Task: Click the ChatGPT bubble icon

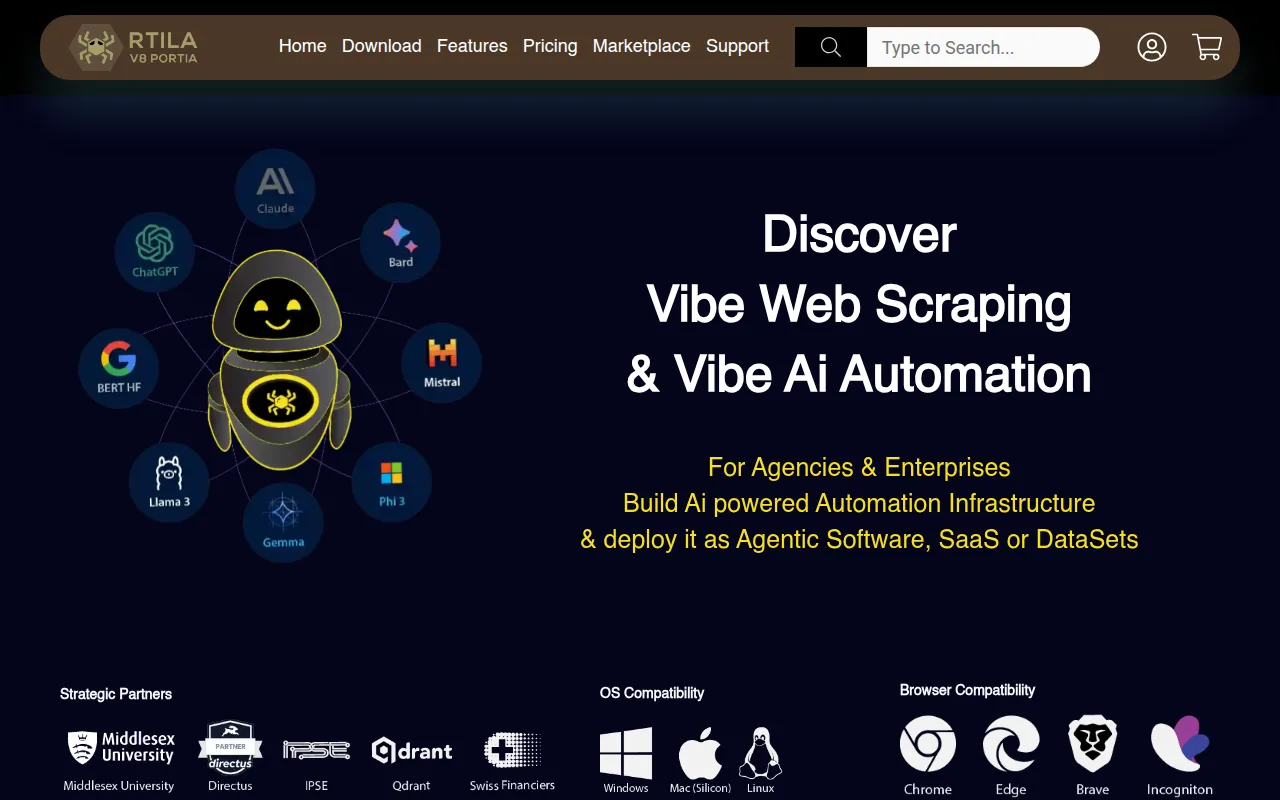Action: click(154, 250)
